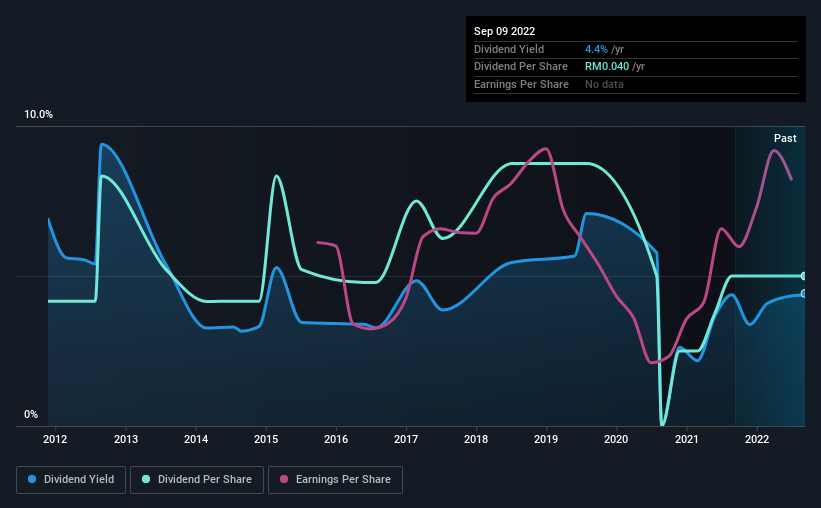Viewport: 821px width, 508px height.
Task: Click the 2017 x-axis label
Action: 406,439
